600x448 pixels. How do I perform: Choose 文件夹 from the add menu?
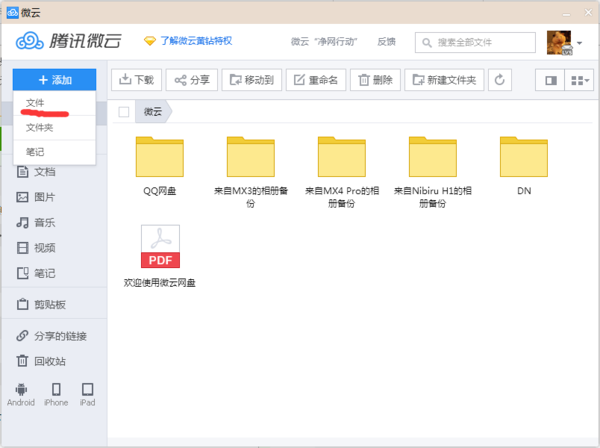(54, 127)
